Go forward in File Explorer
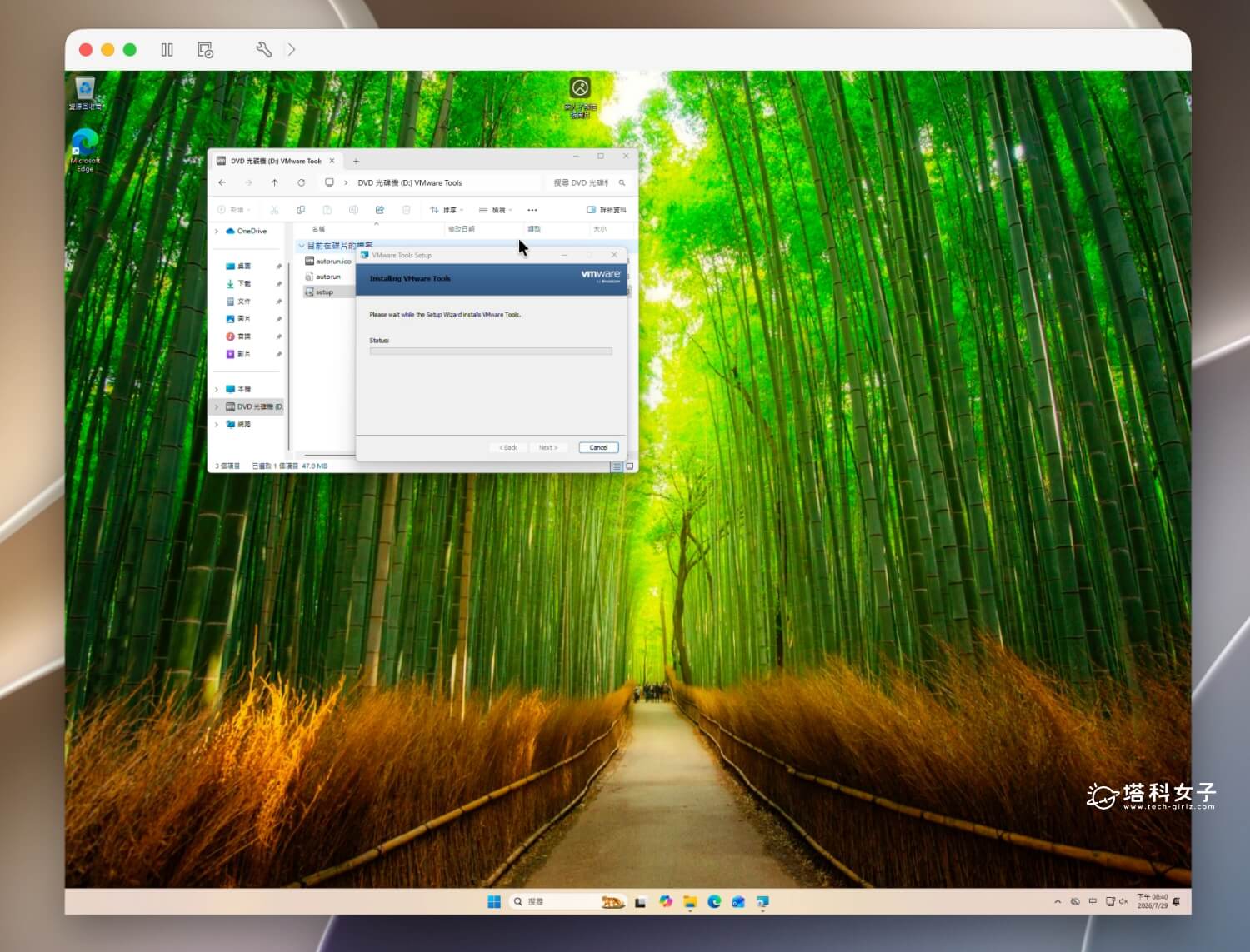This screenshot has width=1250, height=952. [248, 182]
